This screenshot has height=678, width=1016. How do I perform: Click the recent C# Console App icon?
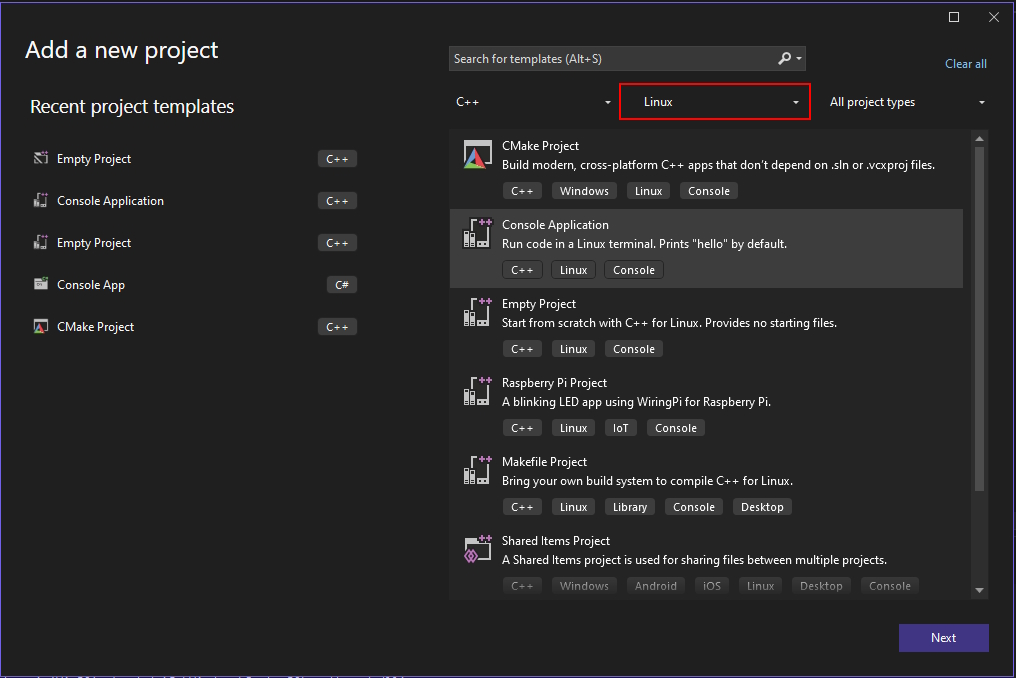41,284
